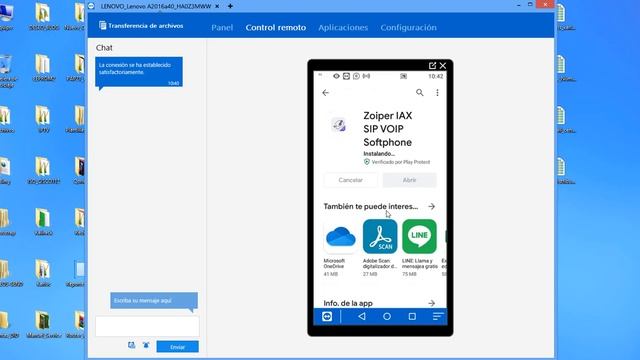The height and width of the screenshot is (360, 640).
Task: Click the Chat panel heading
Action: pos(104,48)
